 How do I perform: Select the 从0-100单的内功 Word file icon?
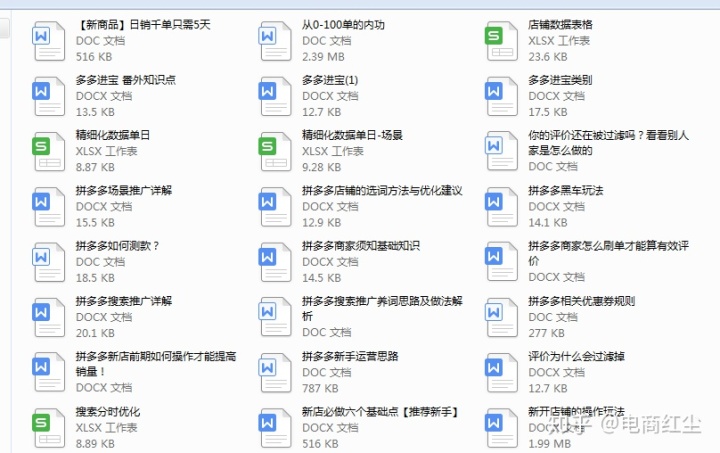coord(275,41)
